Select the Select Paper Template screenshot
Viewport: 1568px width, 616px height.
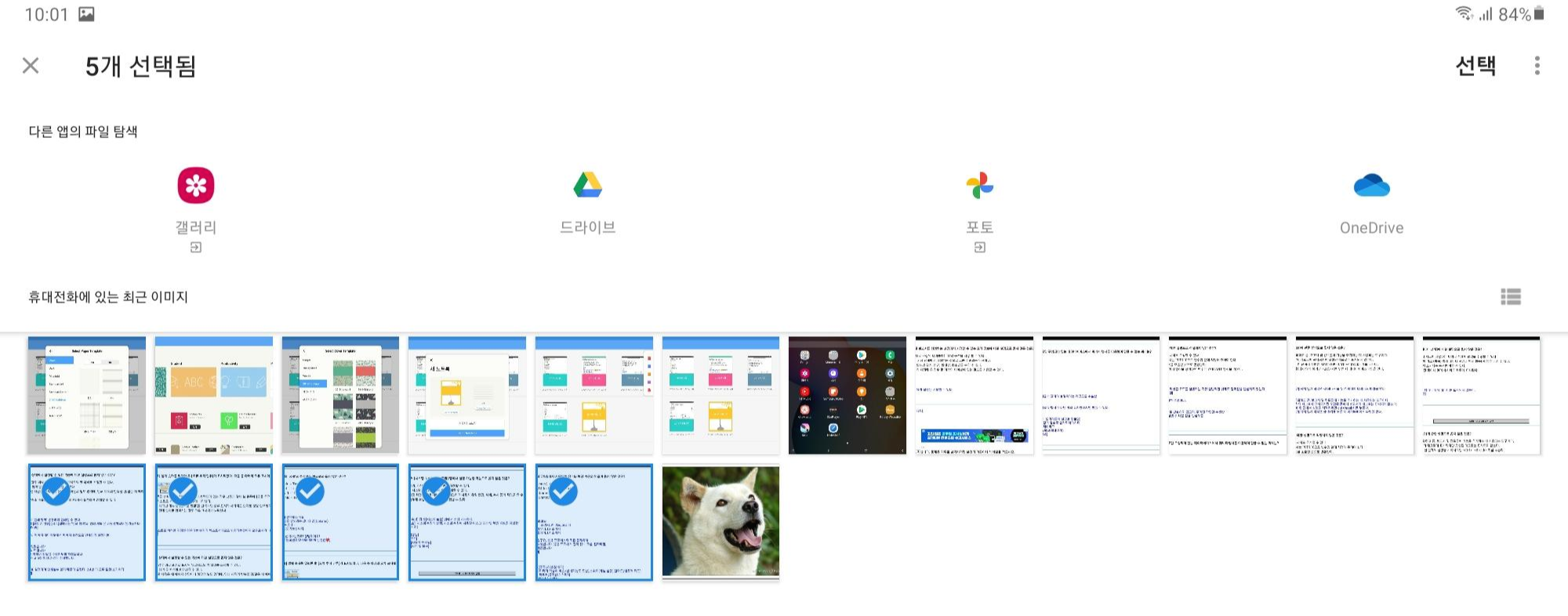click(x=86, y=395)
